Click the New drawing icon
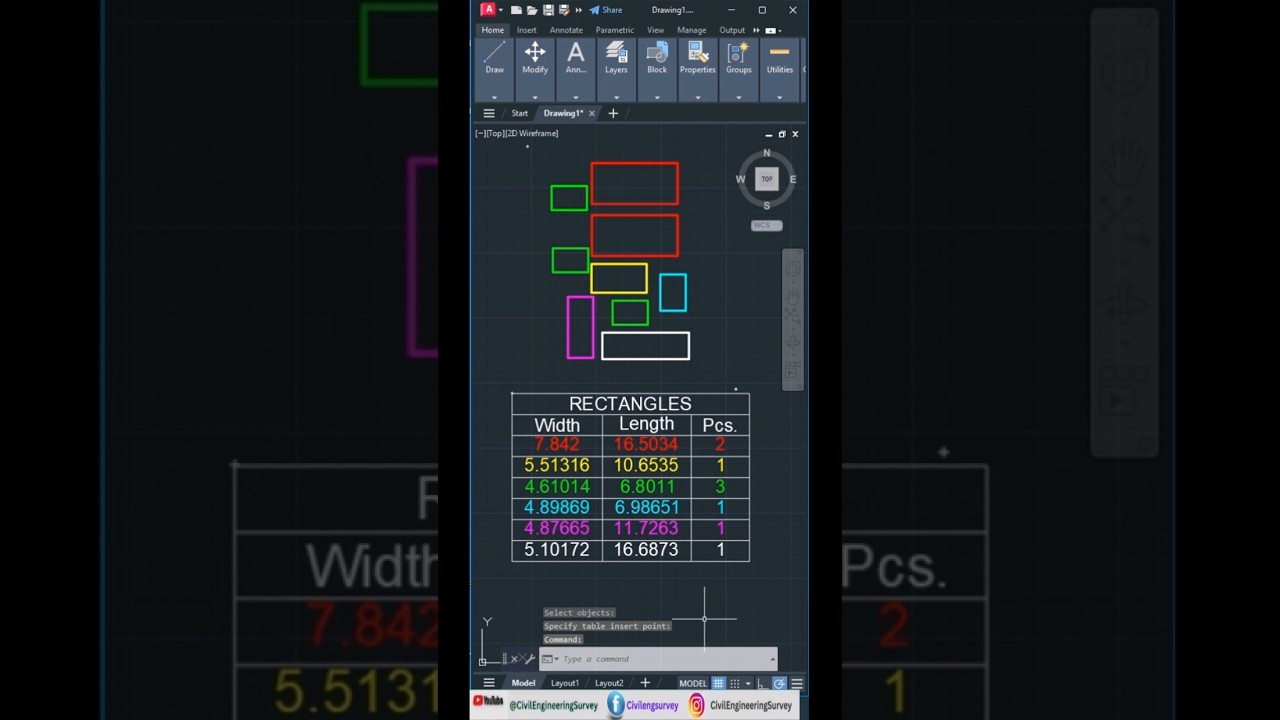The image size is (1280, 720). (516, 10)
